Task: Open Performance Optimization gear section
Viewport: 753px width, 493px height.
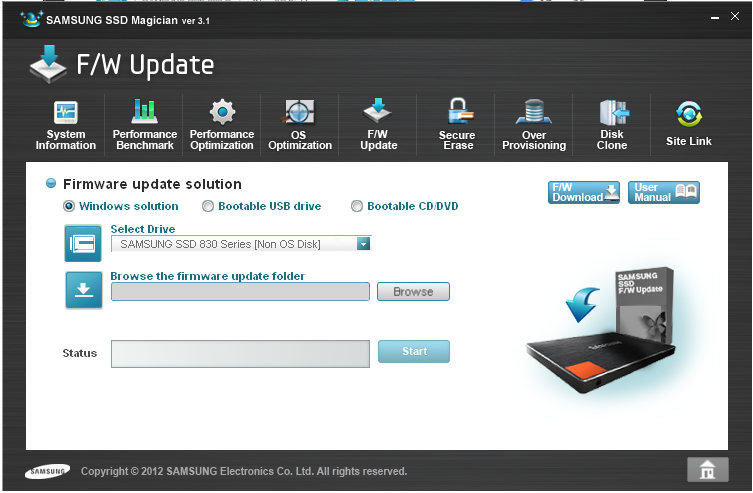Action: tap(222, 125)
